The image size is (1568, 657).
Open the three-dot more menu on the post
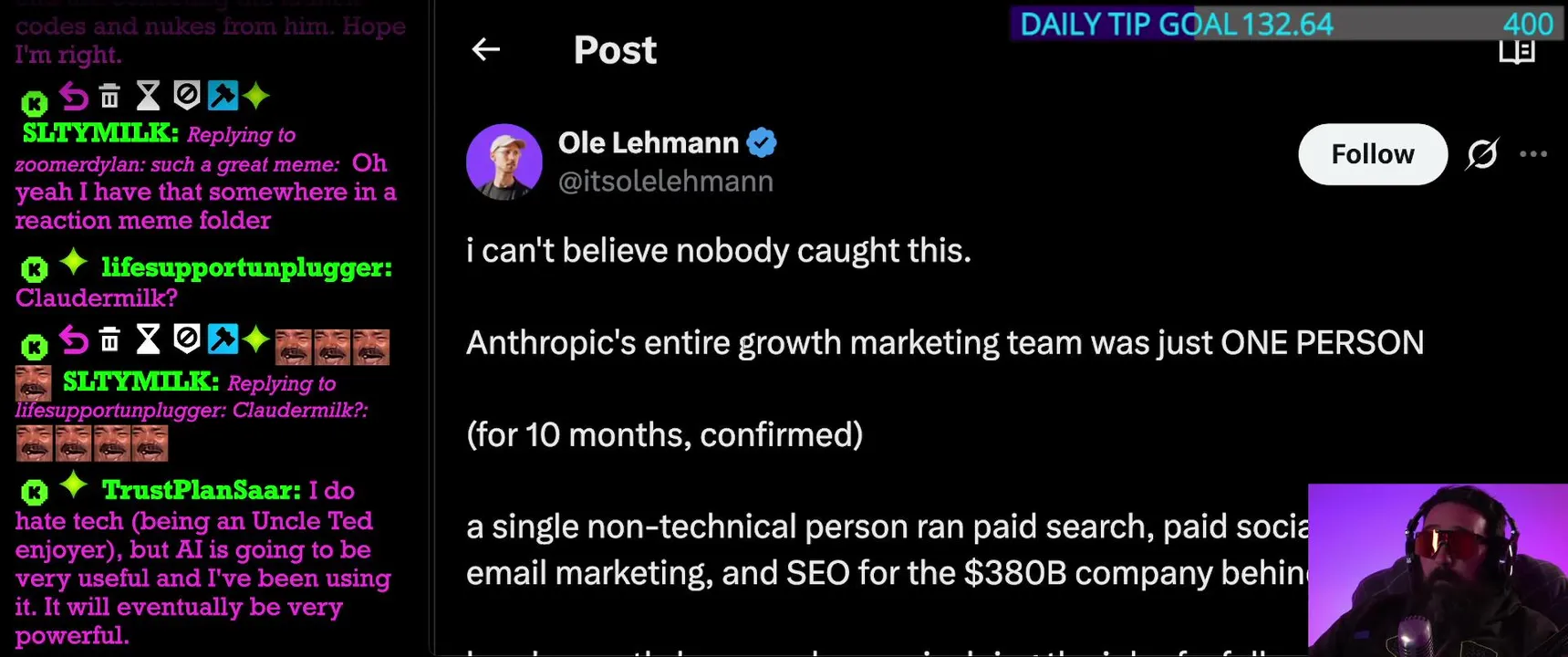pos(1533,154)
